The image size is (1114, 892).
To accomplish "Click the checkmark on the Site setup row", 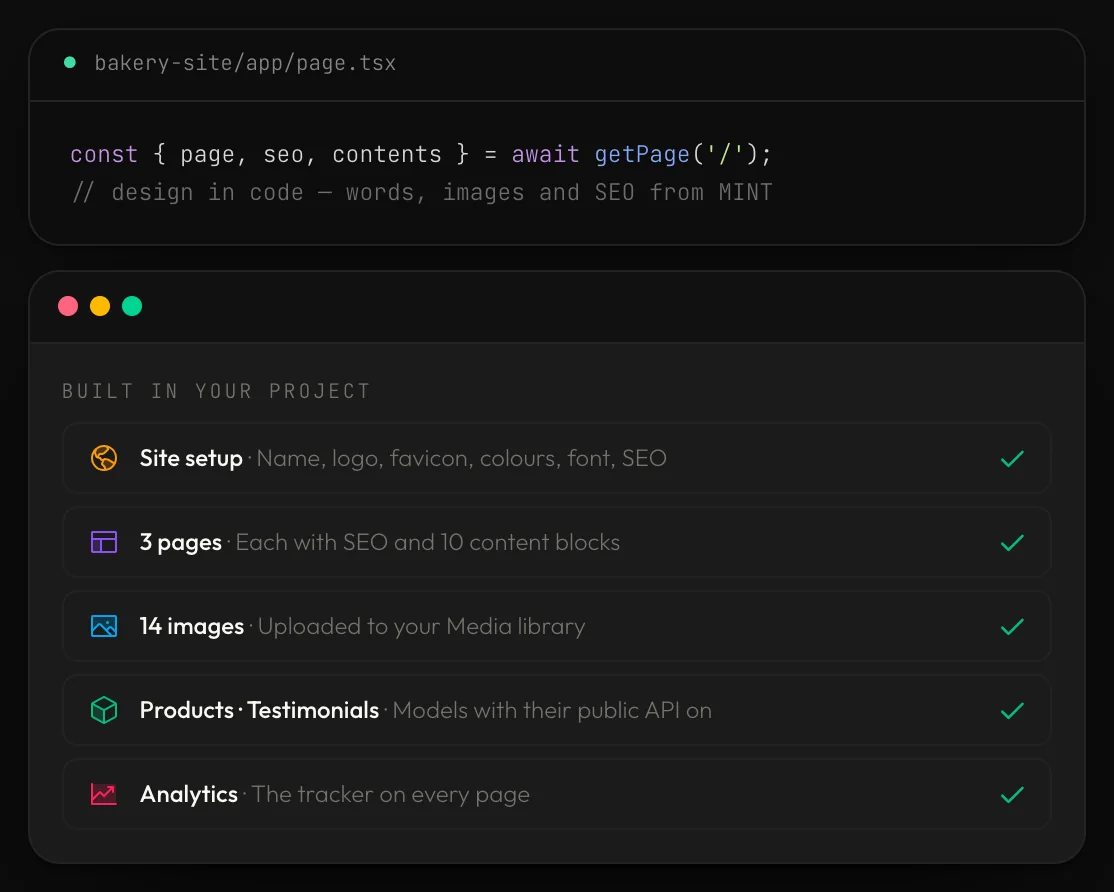I will tap(1012, 459).
